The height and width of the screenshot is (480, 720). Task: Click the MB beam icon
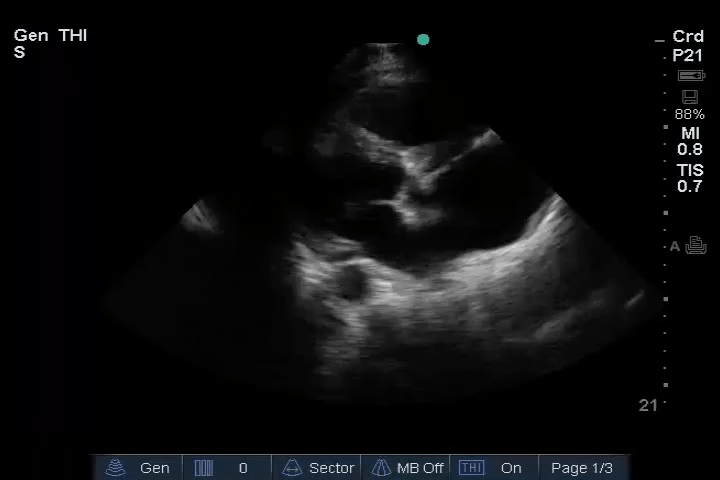381,468
